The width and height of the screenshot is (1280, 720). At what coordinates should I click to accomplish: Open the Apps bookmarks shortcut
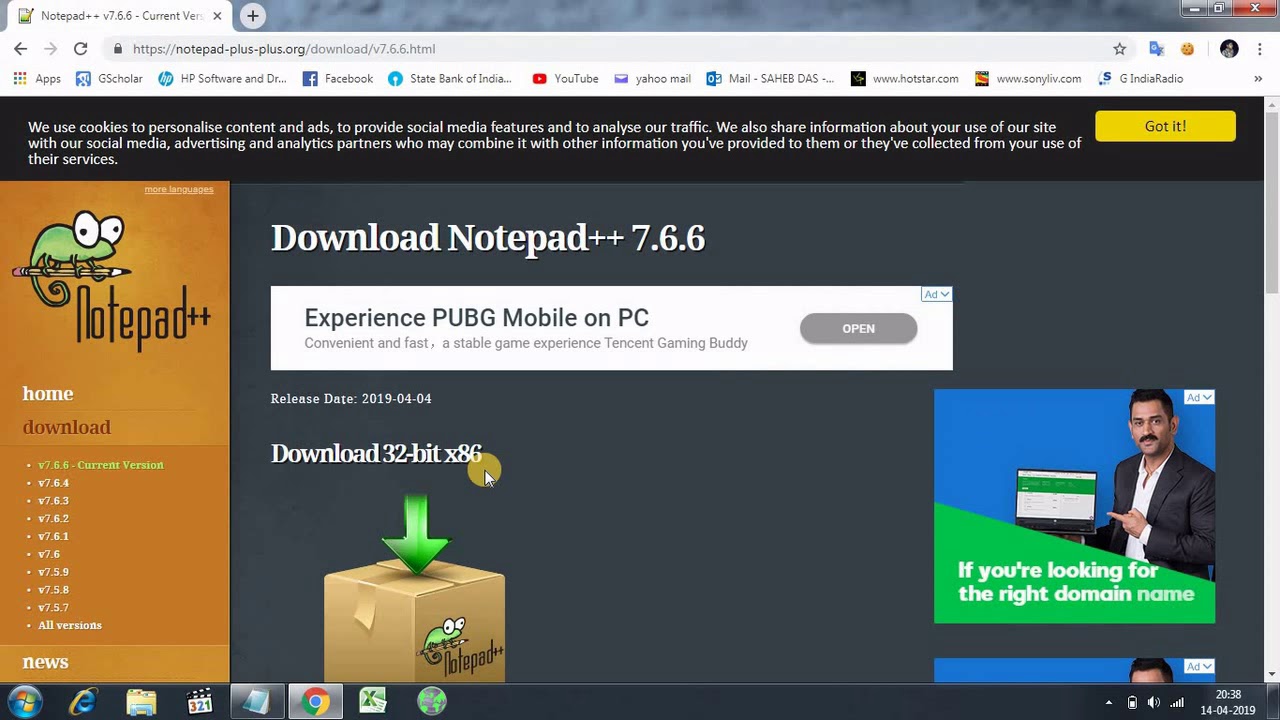point(37,79)
